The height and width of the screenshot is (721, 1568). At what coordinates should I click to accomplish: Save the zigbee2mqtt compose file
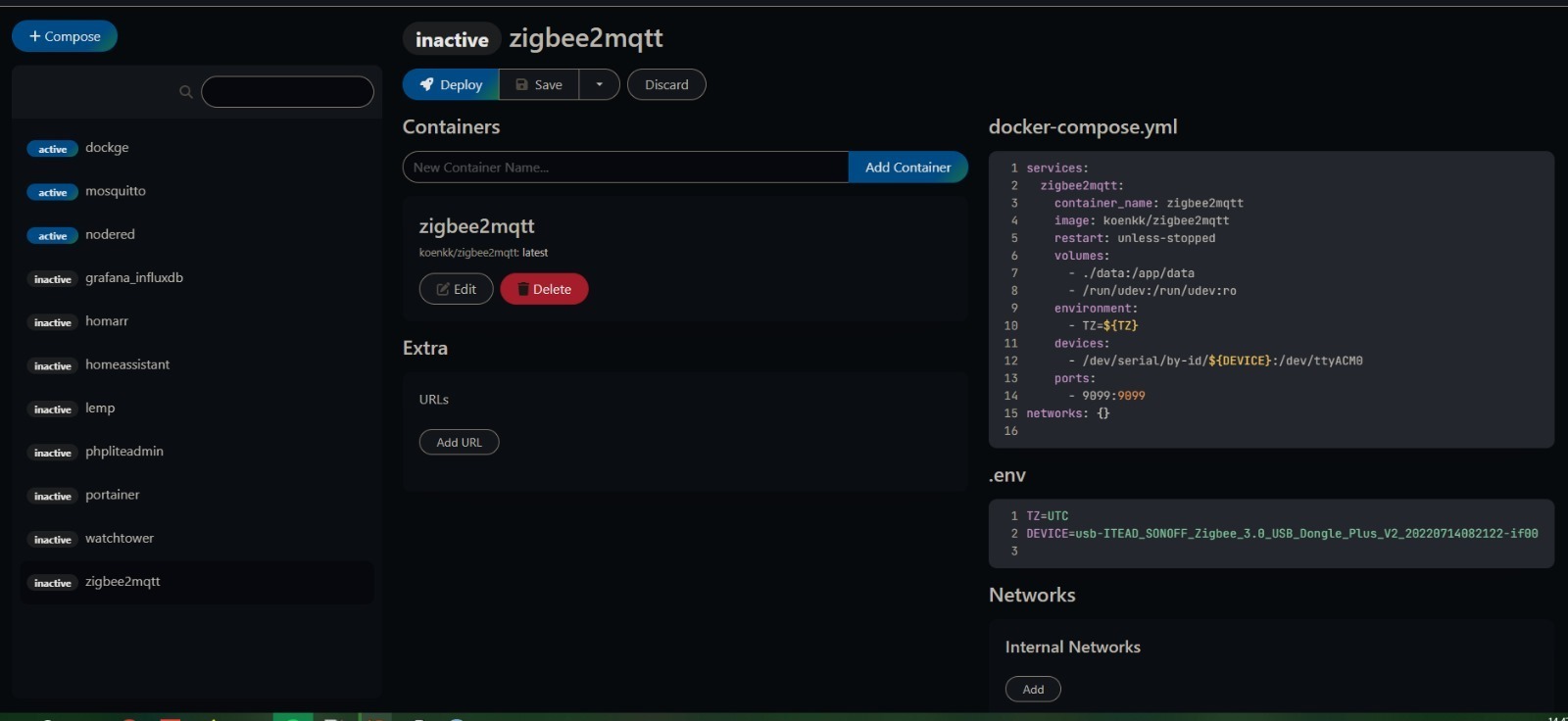539,85
